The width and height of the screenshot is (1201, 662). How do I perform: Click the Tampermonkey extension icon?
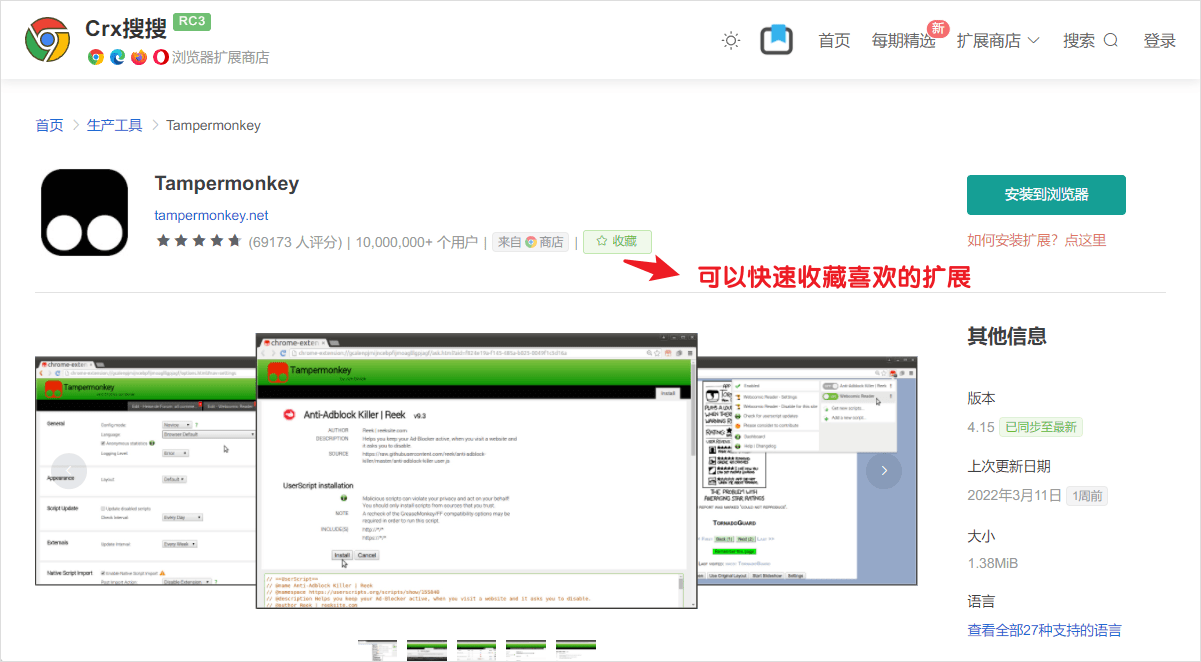point(85,212)
